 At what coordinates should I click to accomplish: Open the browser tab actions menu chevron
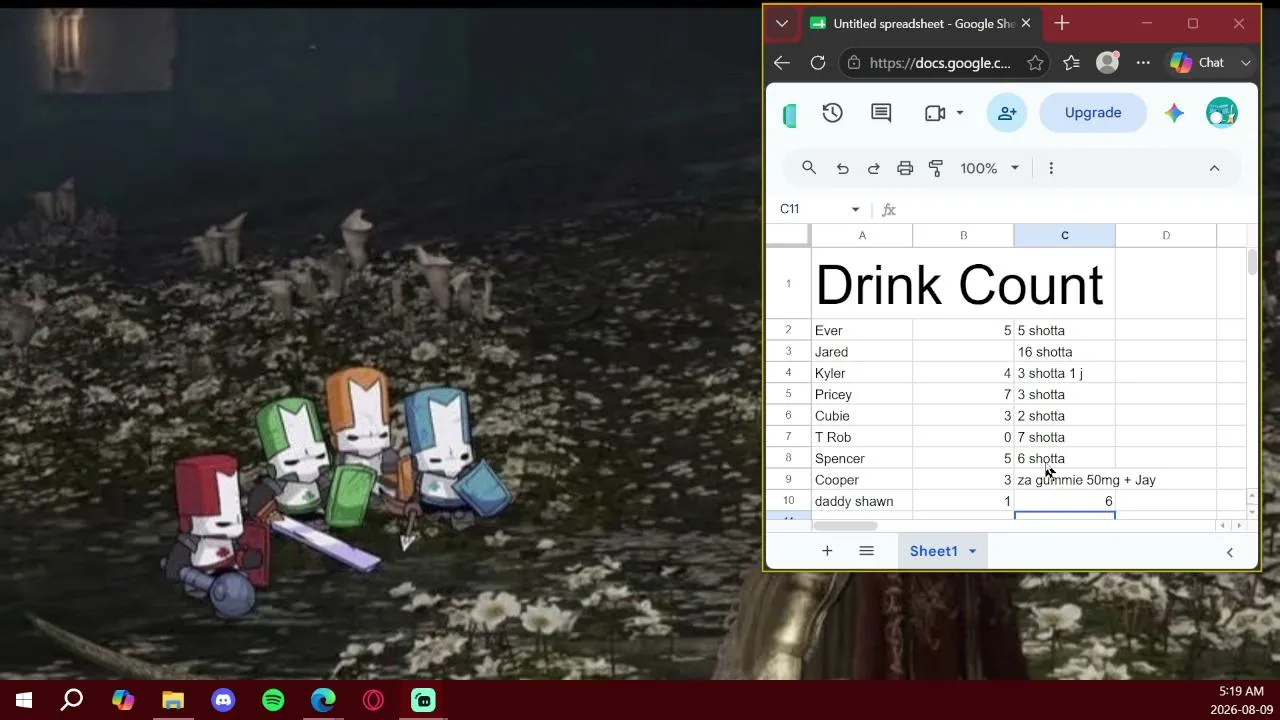(x=782, y=24)
